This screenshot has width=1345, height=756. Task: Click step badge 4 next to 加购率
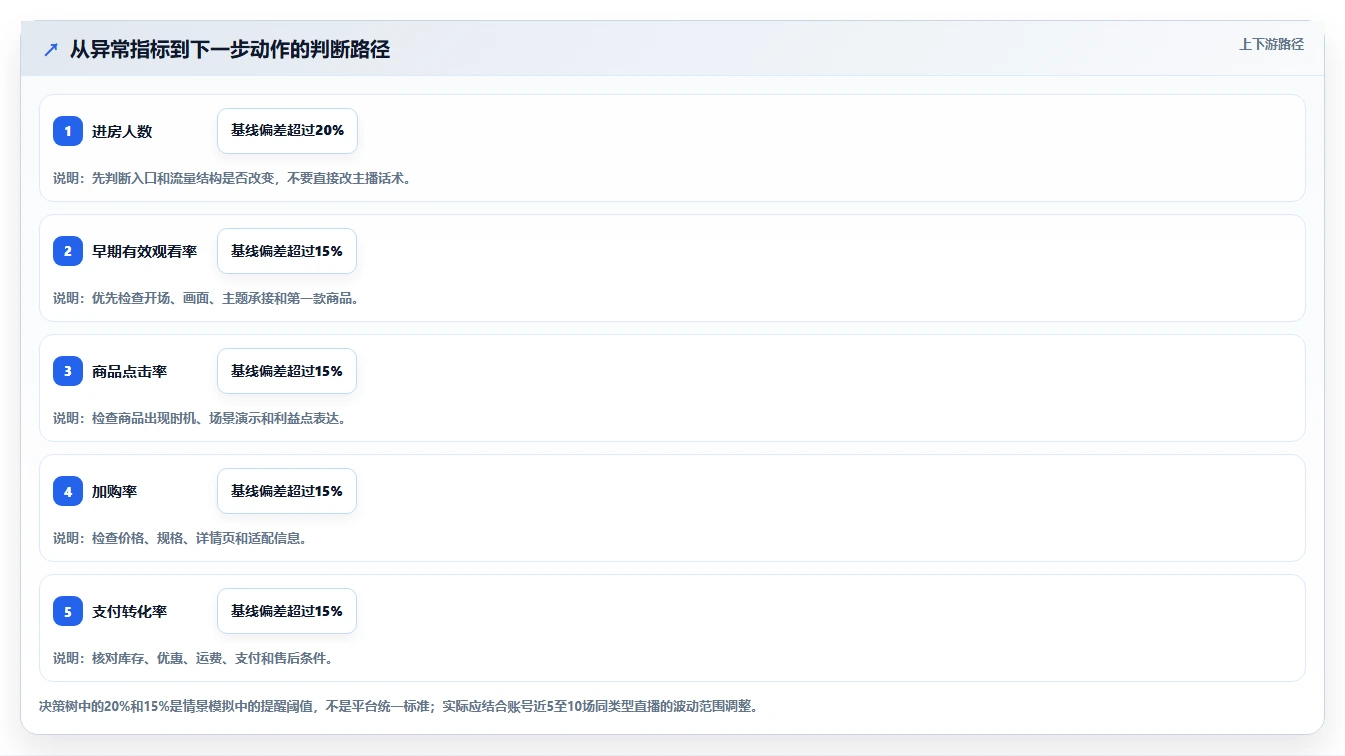[x=68, y=491]
